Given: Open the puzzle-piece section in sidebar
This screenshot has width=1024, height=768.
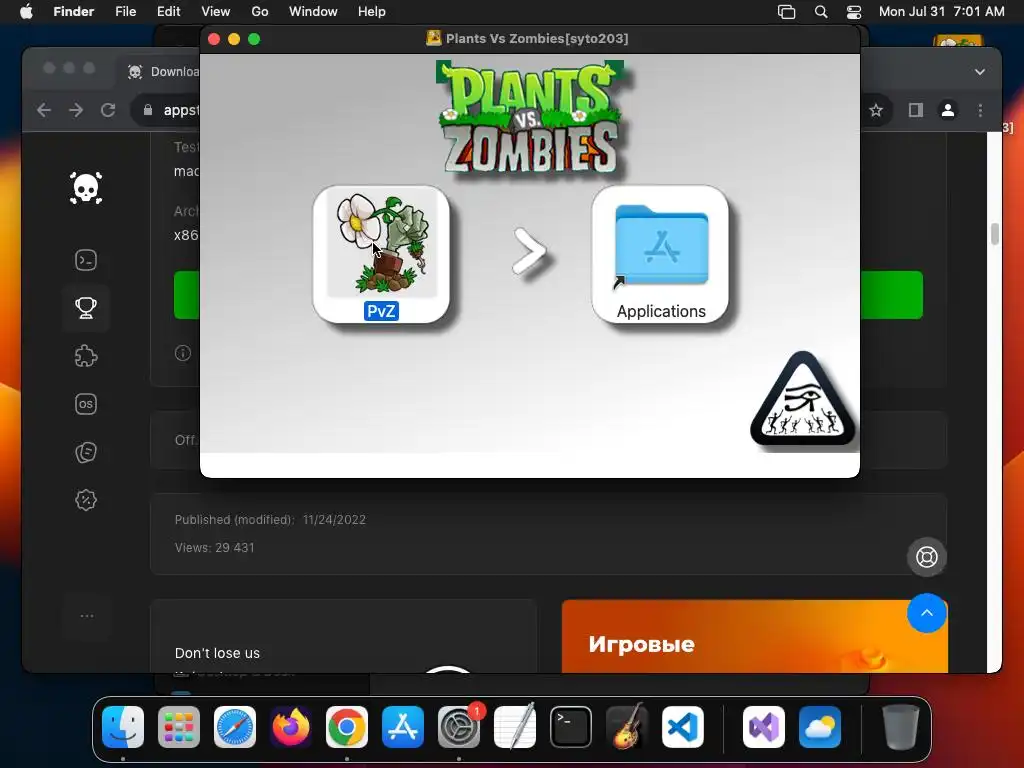Looking at the screenshot, I should (86, 356).
